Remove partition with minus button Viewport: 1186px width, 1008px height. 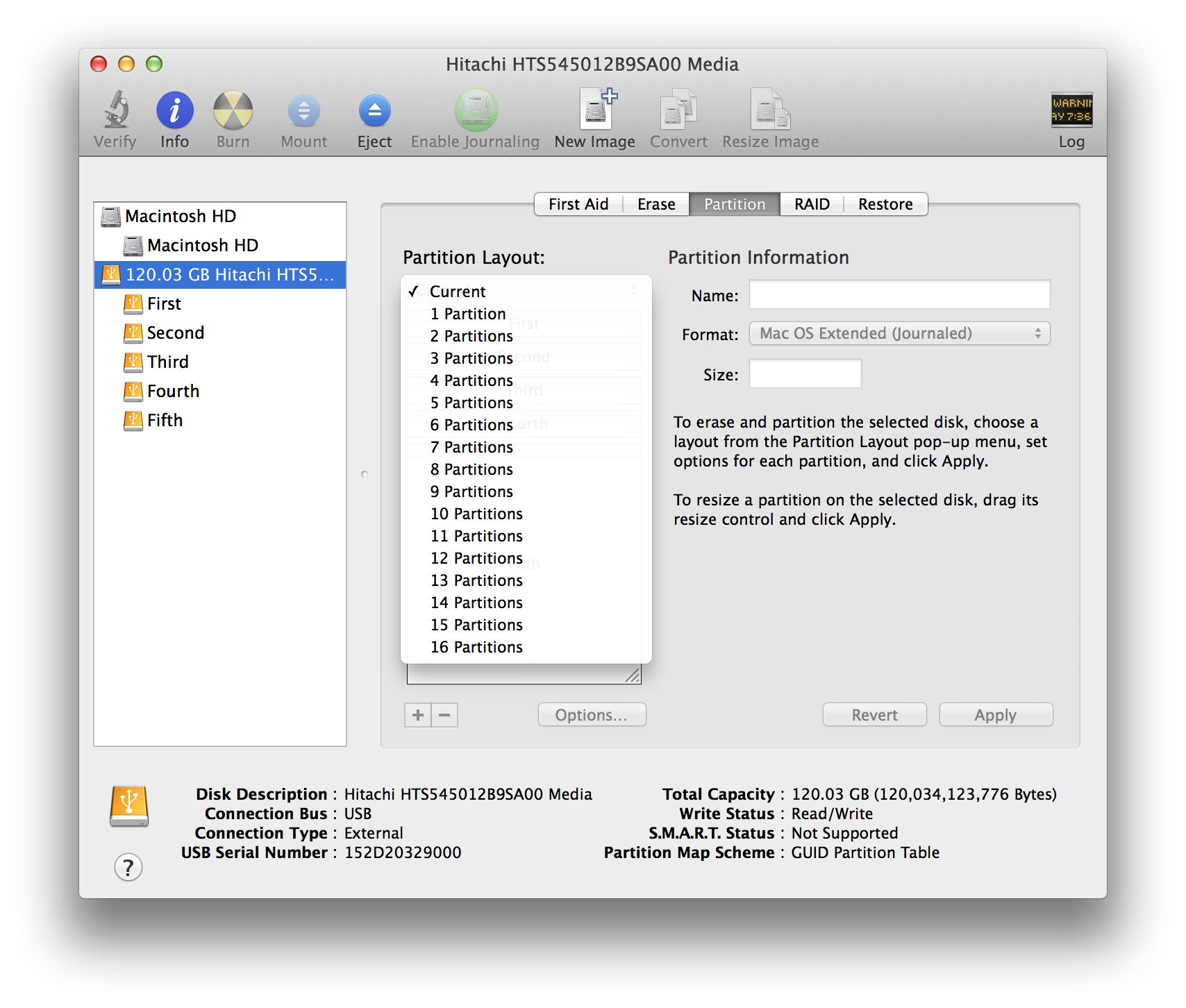point(444,715)
